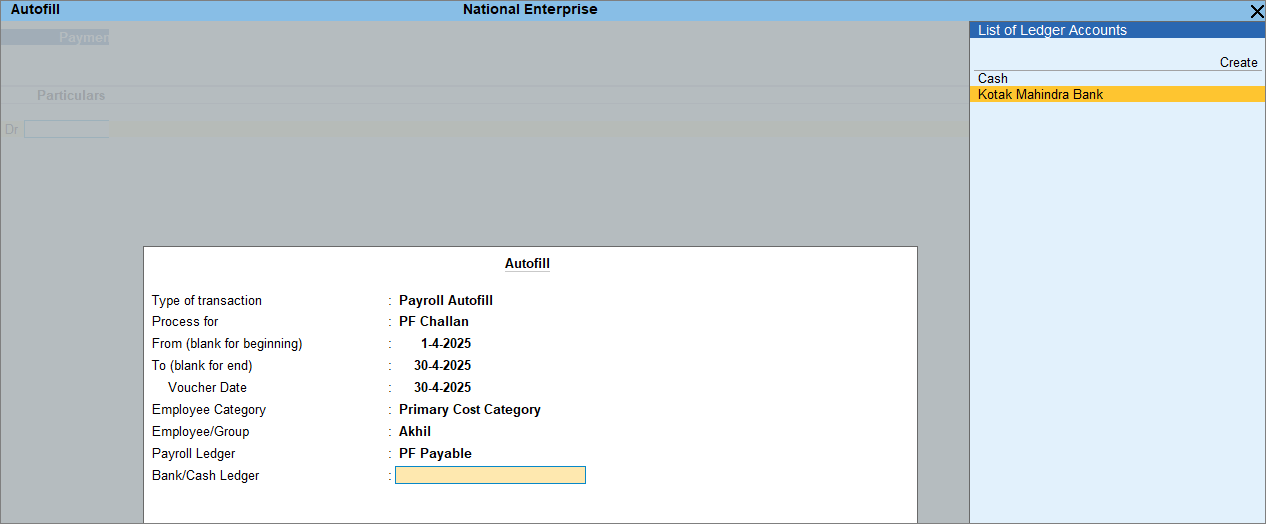1266x524 pixels.
Task: Focus the empty Bank/Cash Ledger field
Action: (490, 475)
